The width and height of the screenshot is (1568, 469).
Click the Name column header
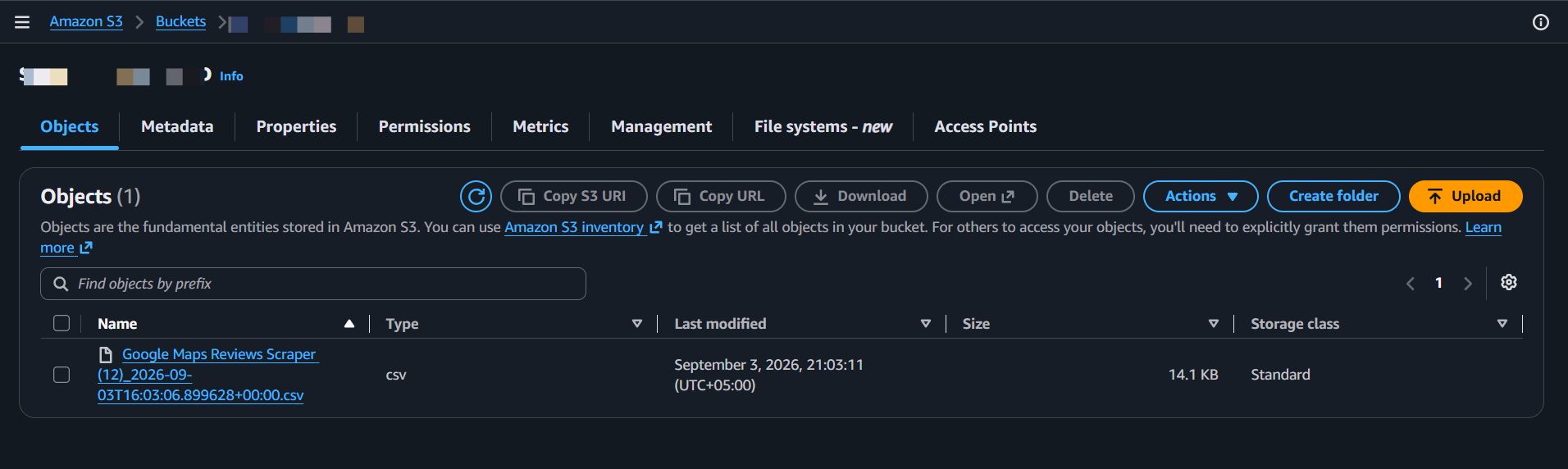coord(117,324)
